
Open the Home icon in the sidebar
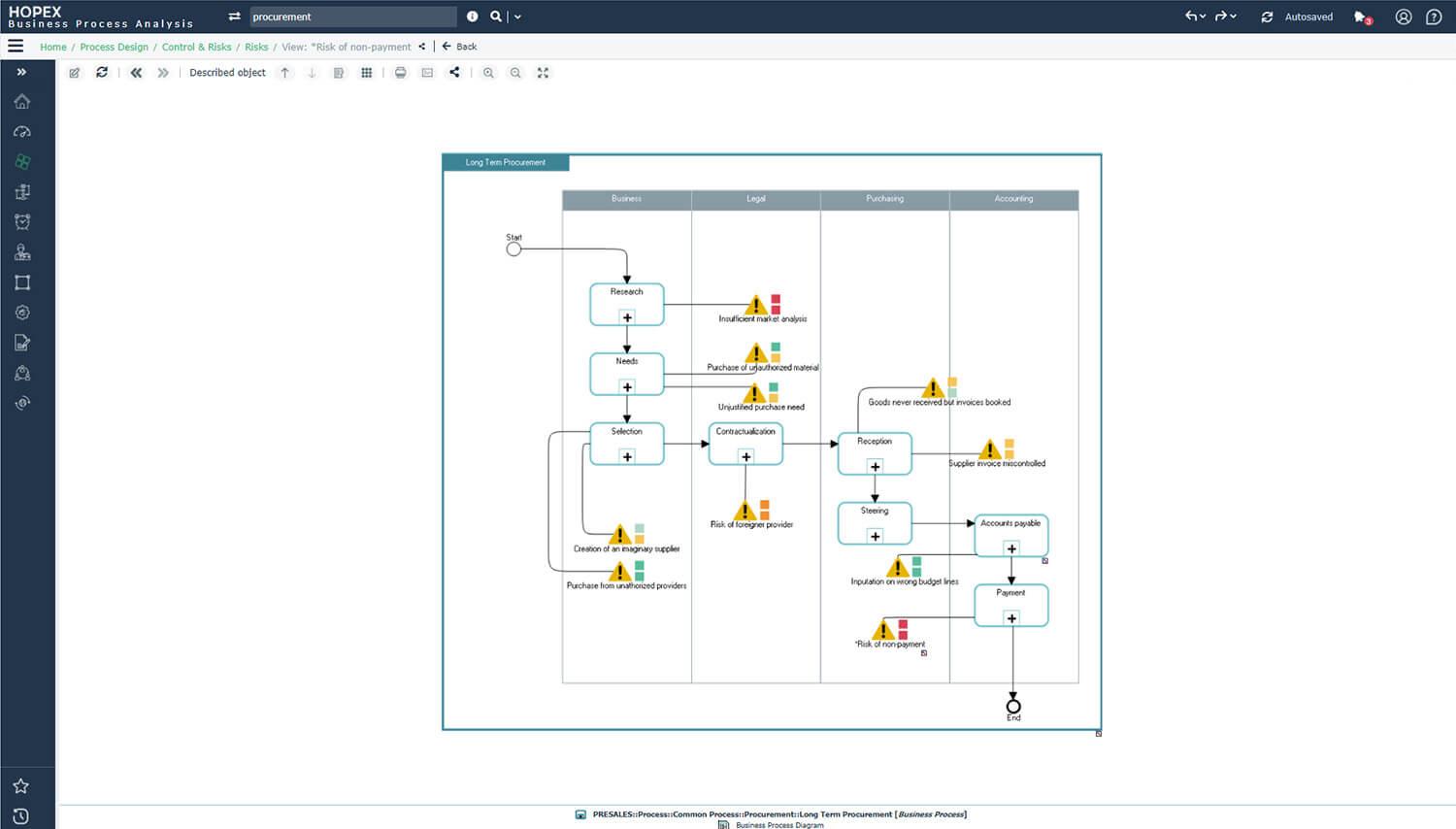[x=22, y=101]
